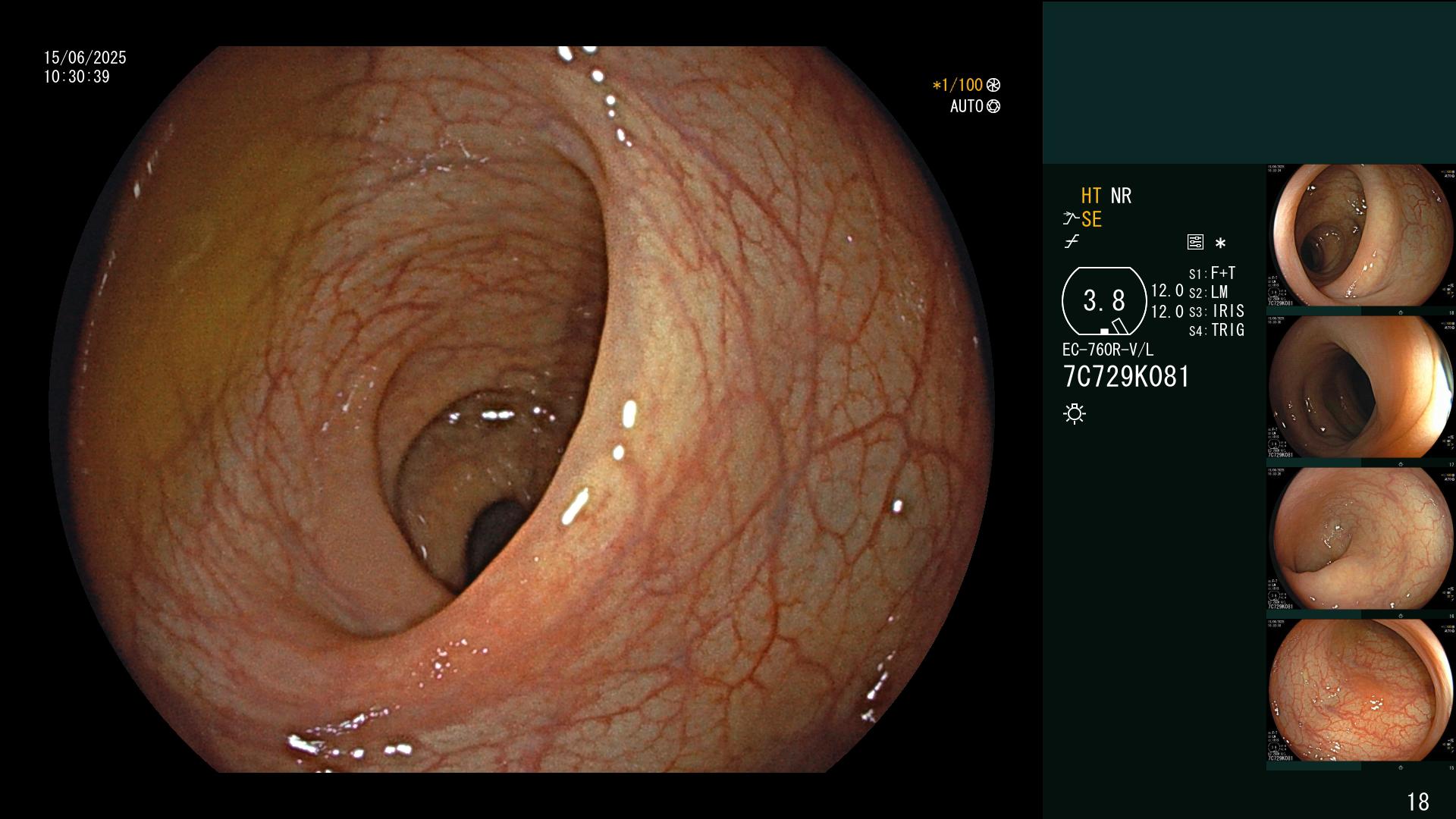Click the settings sliders icon
This screenshot has height=819, width=1456.
tap(1195, 243)
